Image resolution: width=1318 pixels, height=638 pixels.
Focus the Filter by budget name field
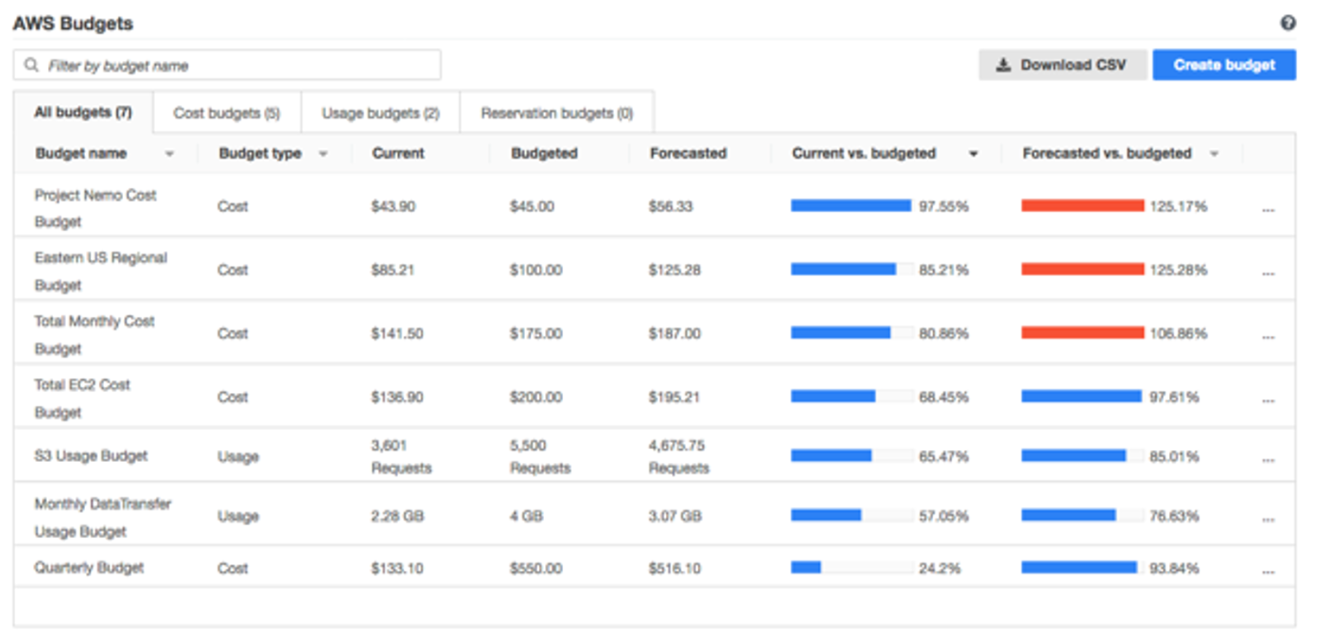227,65
